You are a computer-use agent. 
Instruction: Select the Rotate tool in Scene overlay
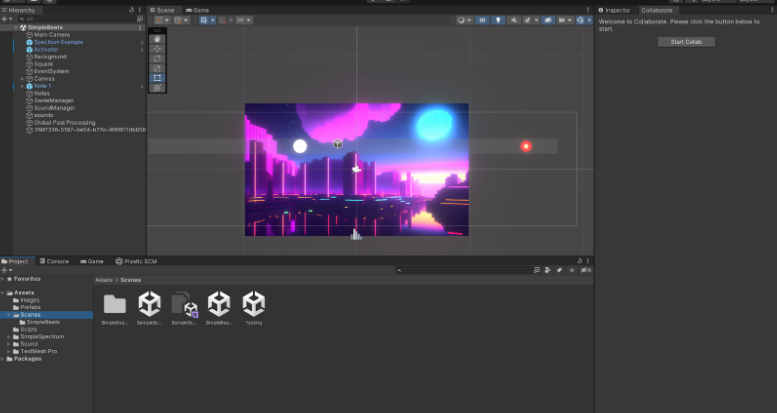(x=157, y=59)
